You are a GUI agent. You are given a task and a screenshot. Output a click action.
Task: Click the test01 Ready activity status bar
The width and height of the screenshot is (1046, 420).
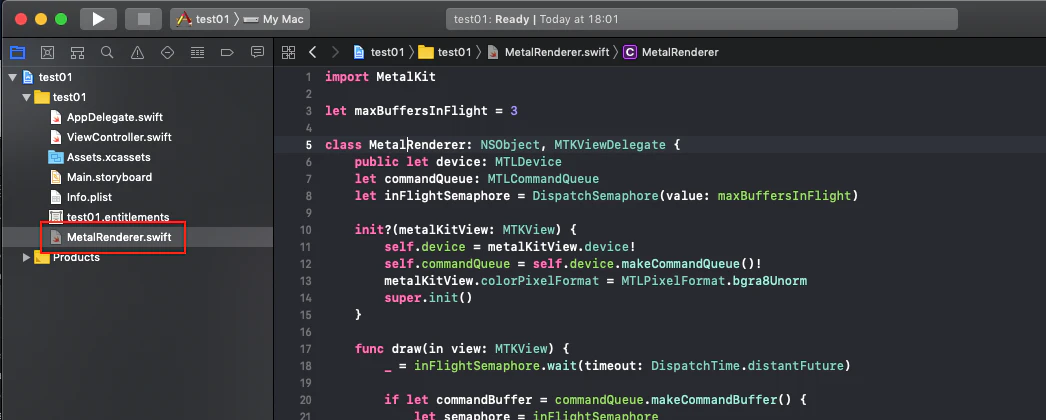702,19
